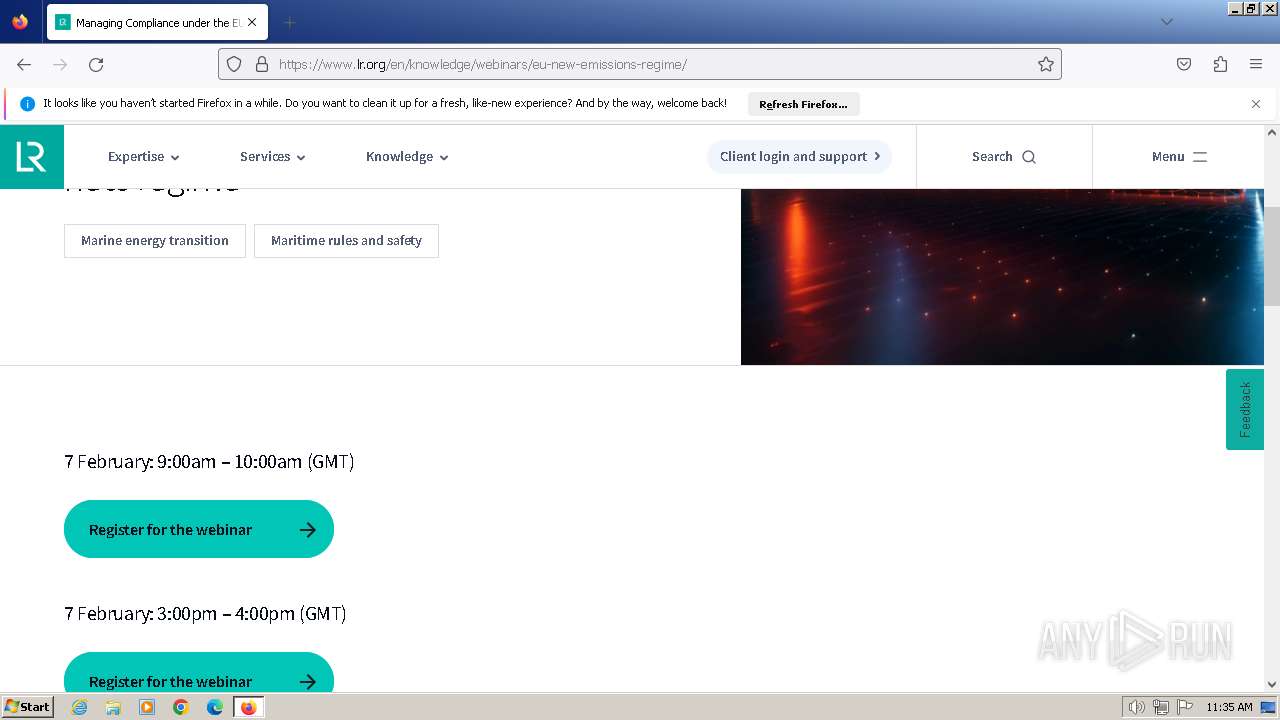Image resolution: width=1280 pixels, height=720 pixels.
Task: Click the Refresh Firefox button
Action: coord(803,104)
